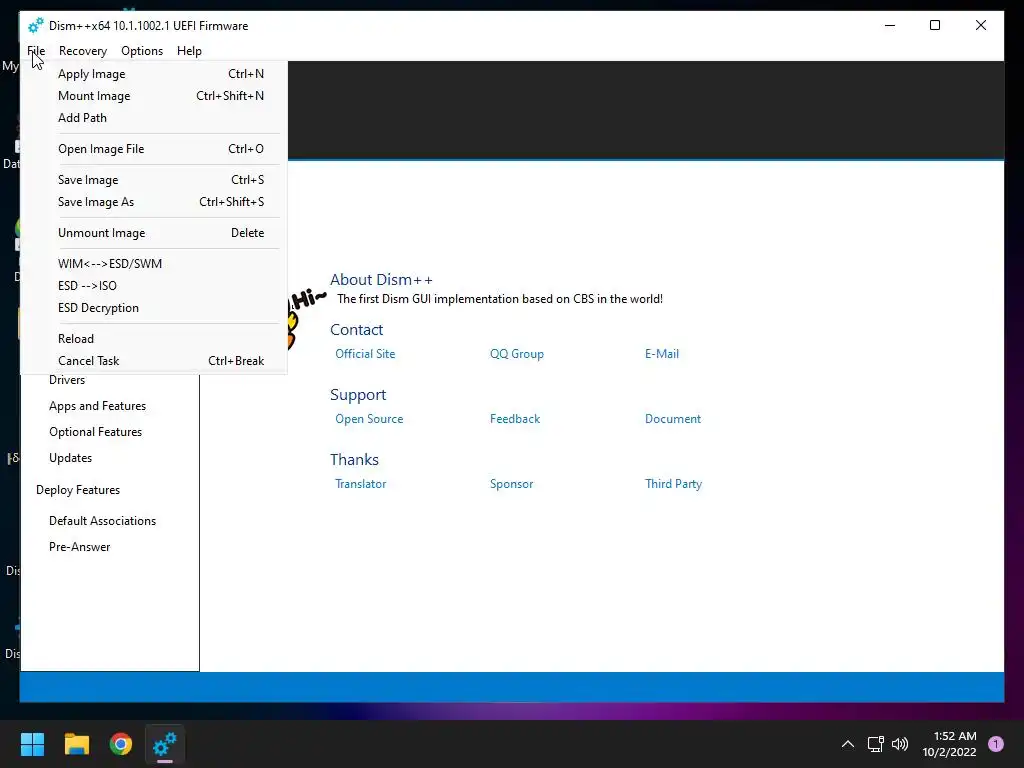Screen dimensions: 1024x768
Task: Open Drivers in the sidebar
Action: pyautogui.click(x=67, y=380)
